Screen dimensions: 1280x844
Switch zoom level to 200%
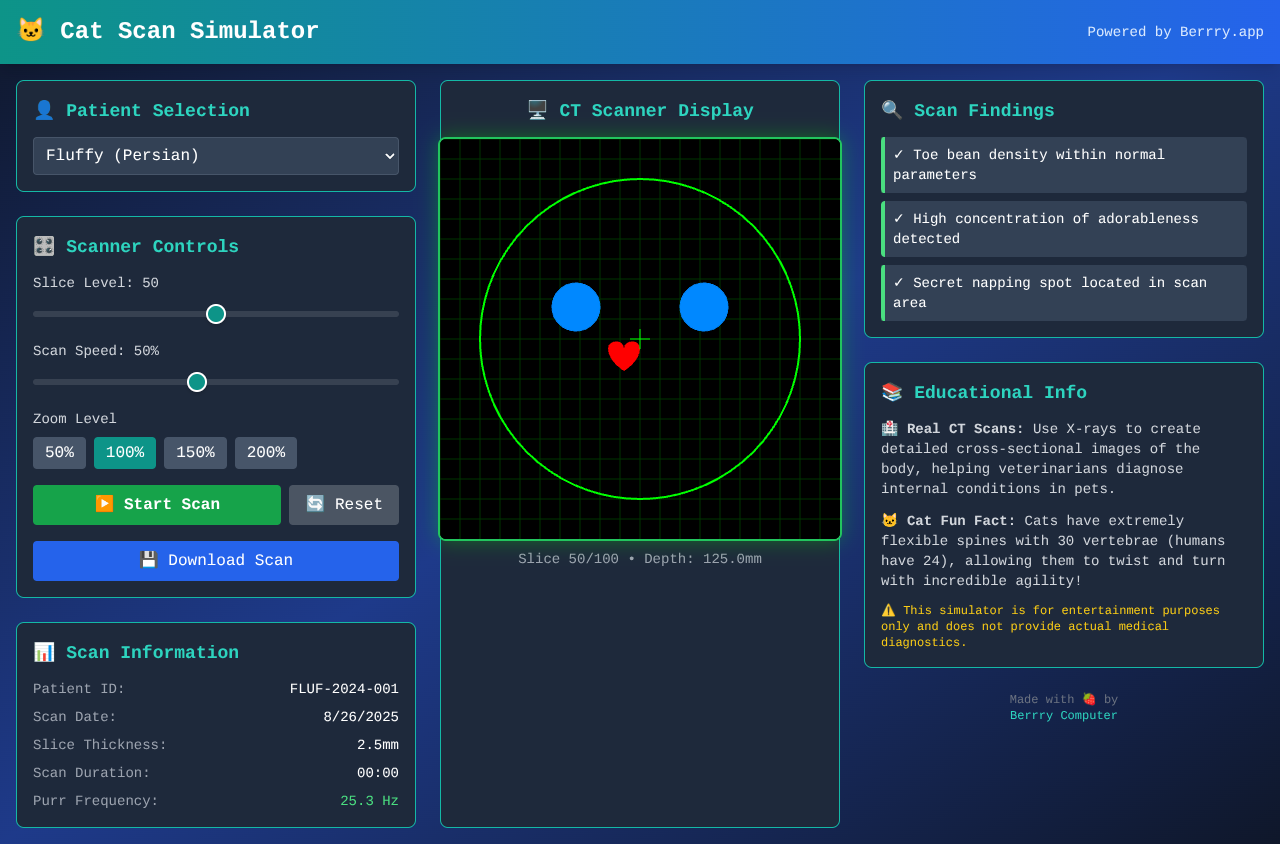click(x=266, y=453)
